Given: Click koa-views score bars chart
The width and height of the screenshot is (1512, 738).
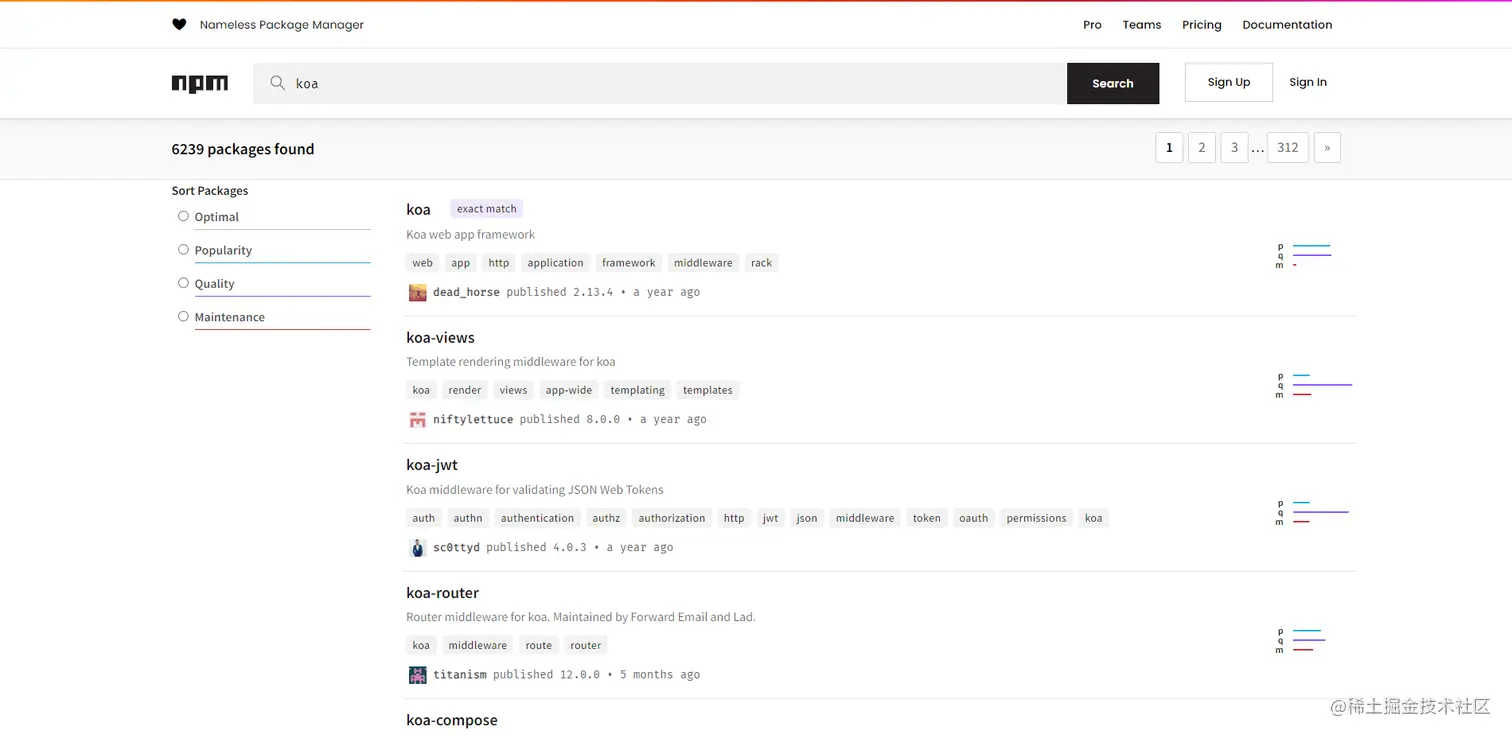Looking at the screenshot, I should click(x=1314, y=385).
